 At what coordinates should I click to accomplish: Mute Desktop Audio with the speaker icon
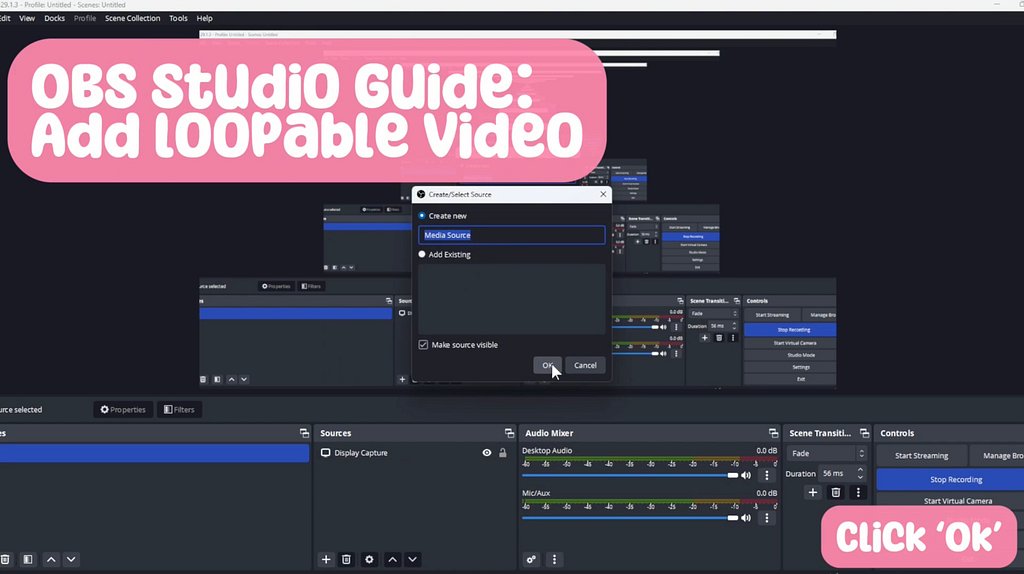(746, 476)
